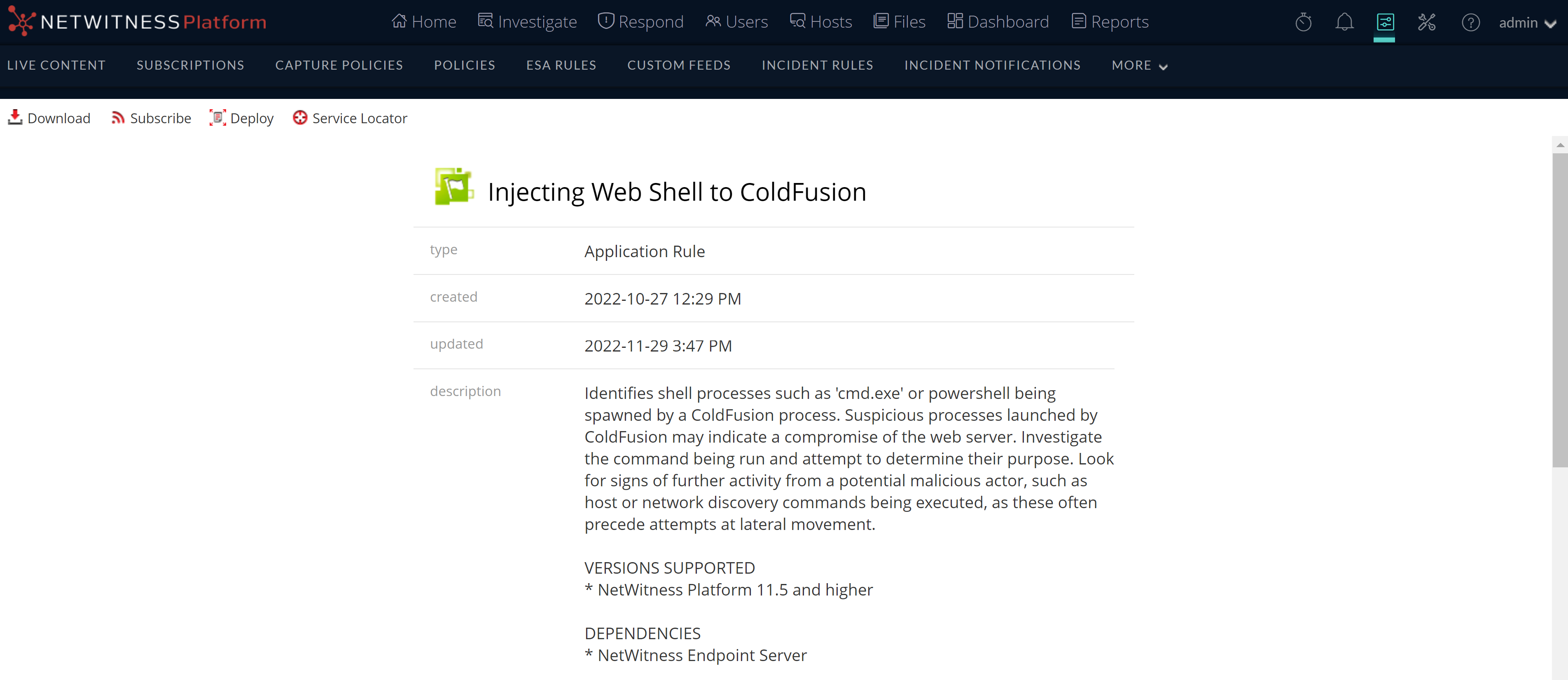Open the jobs stopwatch icon
Screen dimensions: 1568x680
(x=1303, y=22)
